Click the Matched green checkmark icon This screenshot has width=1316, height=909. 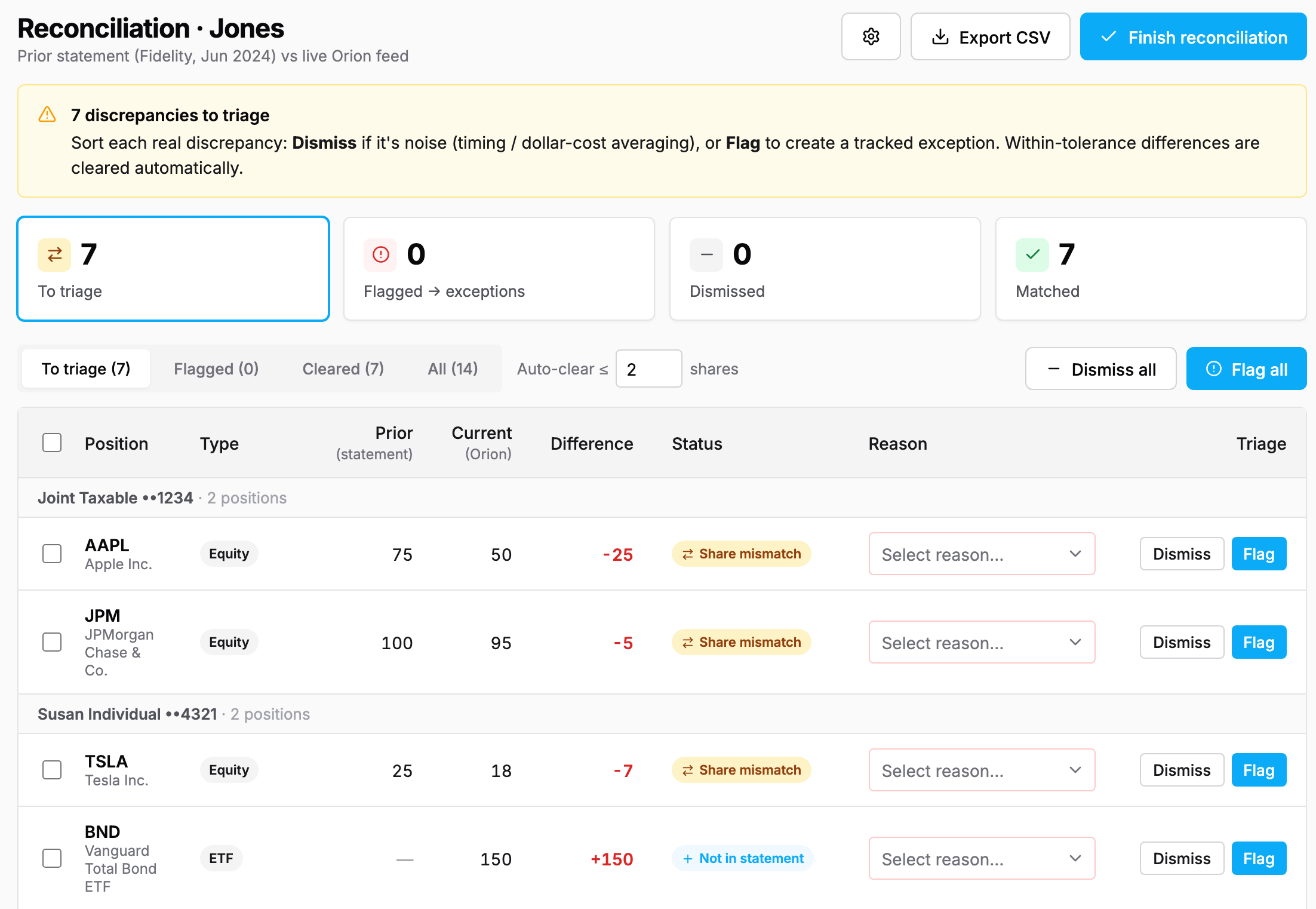(x=1032, y=255)
